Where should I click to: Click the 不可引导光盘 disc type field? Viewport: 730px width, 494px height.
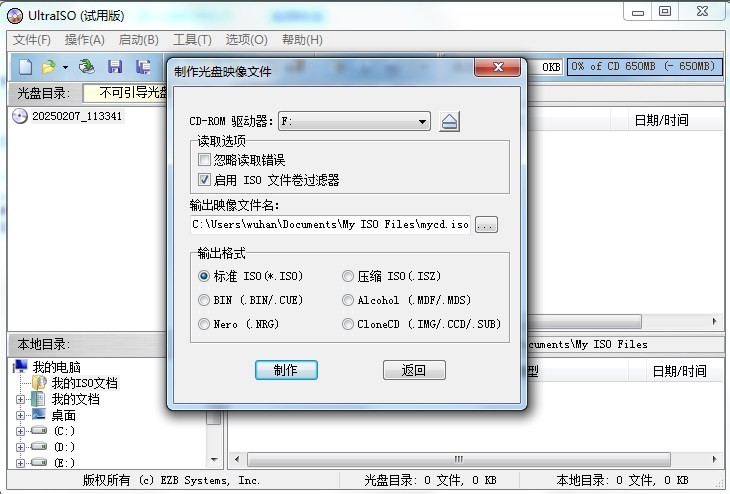(x=125, y=93)
